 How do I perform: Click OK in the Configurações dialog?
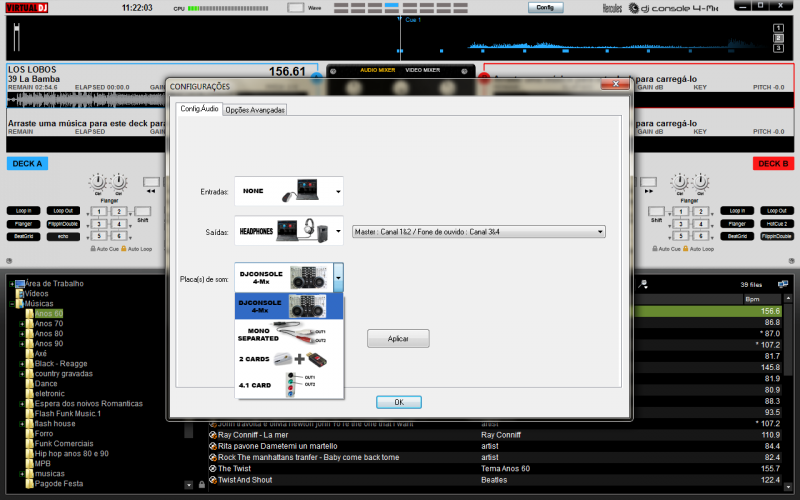click(x=399, y=402)
